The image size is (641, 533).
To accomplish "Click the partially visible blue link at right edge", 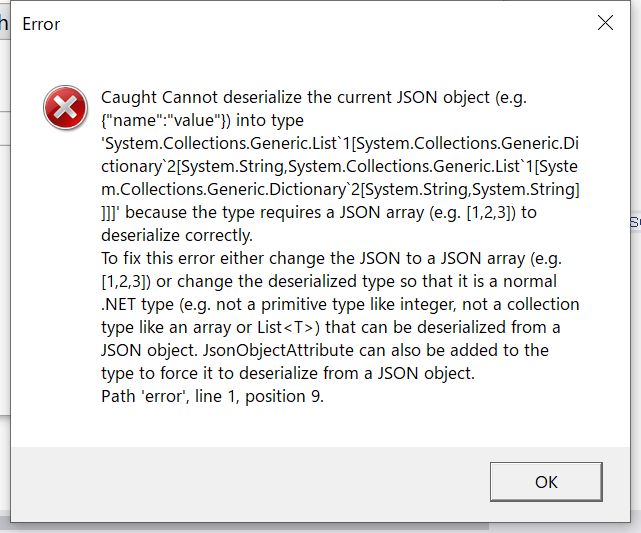I will point(634,224).
